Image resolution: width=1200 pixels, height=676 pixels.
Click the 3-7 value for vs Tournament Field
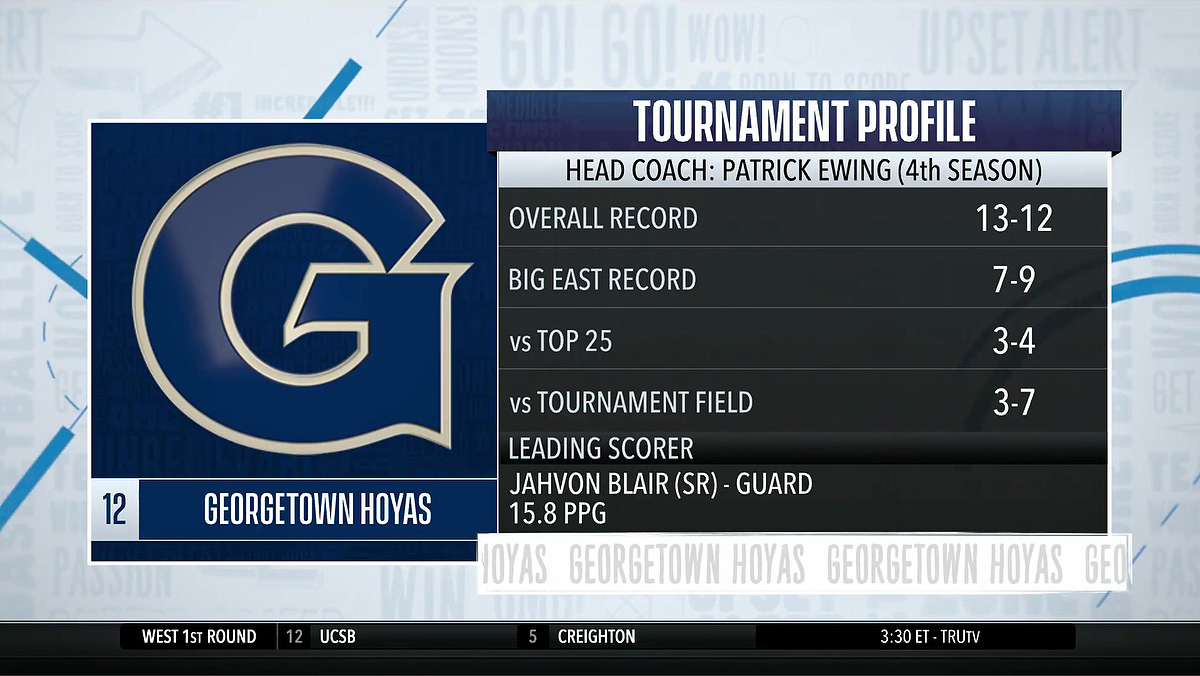point(1014,402)
